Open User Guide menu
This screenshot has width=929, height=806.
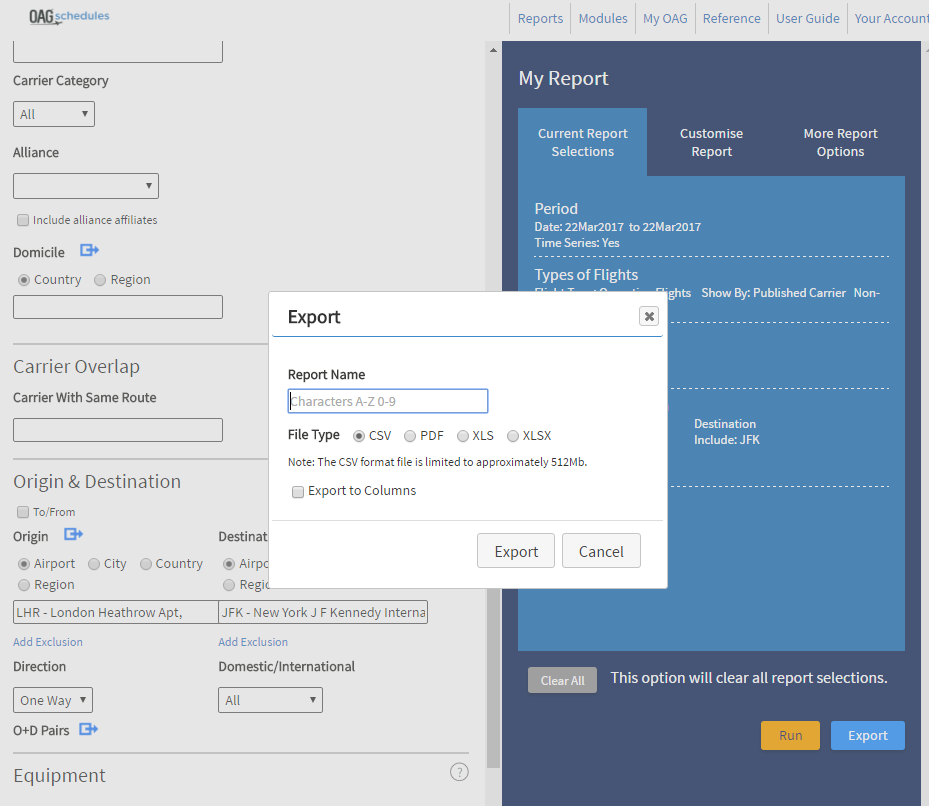[x=808, y=18]
